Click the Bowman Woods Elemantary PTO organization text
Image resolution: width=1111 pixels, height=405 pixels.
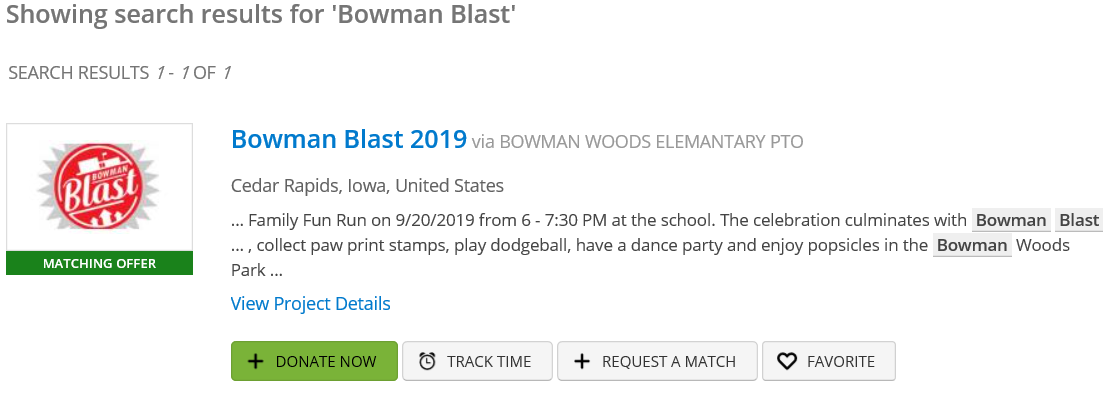pyautogui.click(x=651, y=142)
